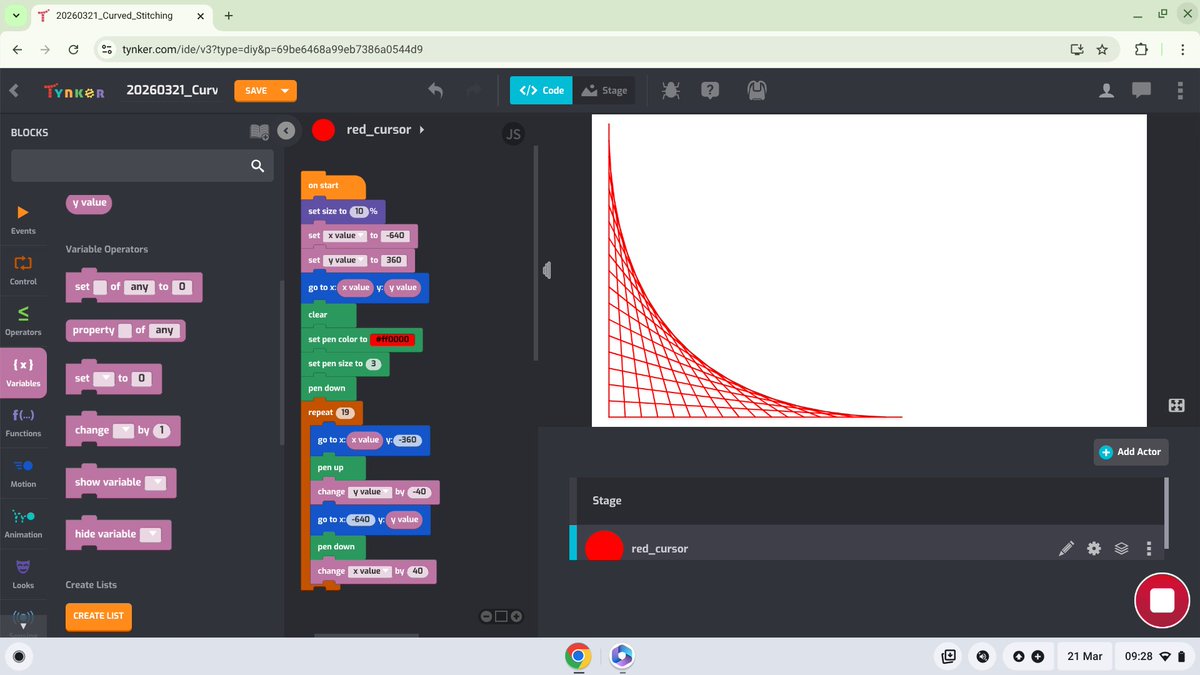
Task: Expand the red_cursor actor selector arrow
Action: click(x=421, y=130)
